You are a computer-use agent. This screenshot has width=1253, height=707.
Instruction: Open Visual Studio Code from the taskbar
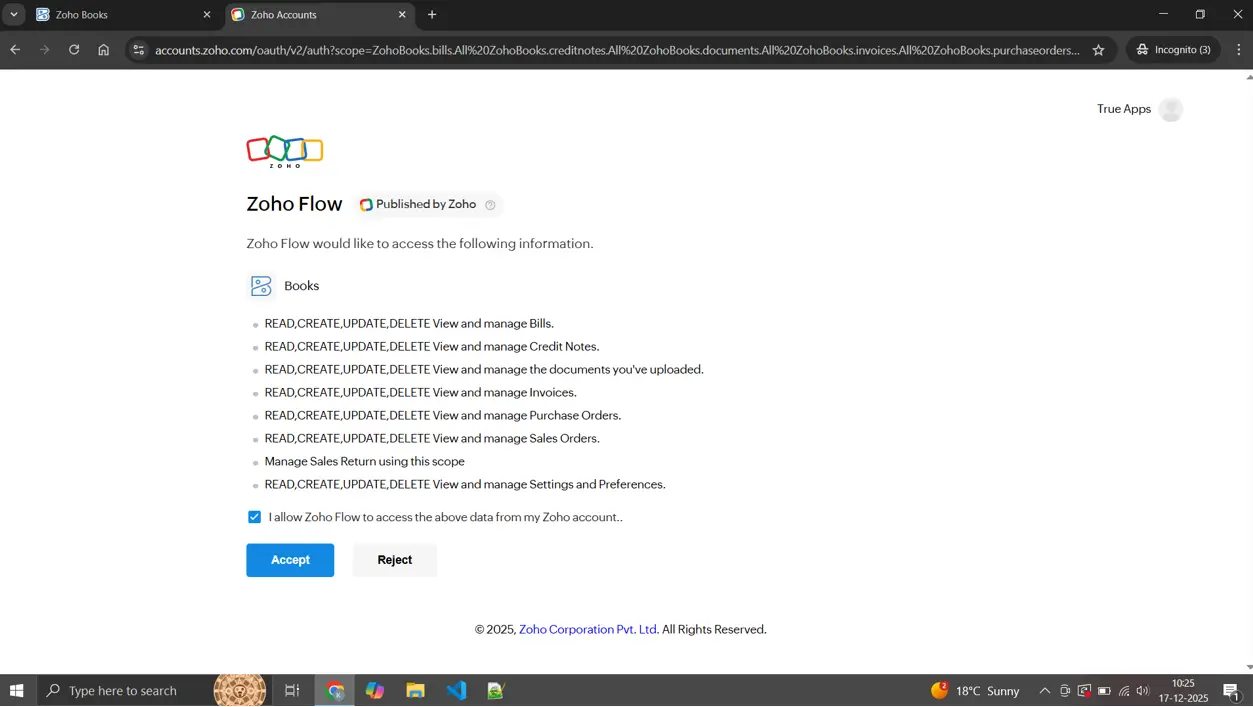click(x=456, y=690)
